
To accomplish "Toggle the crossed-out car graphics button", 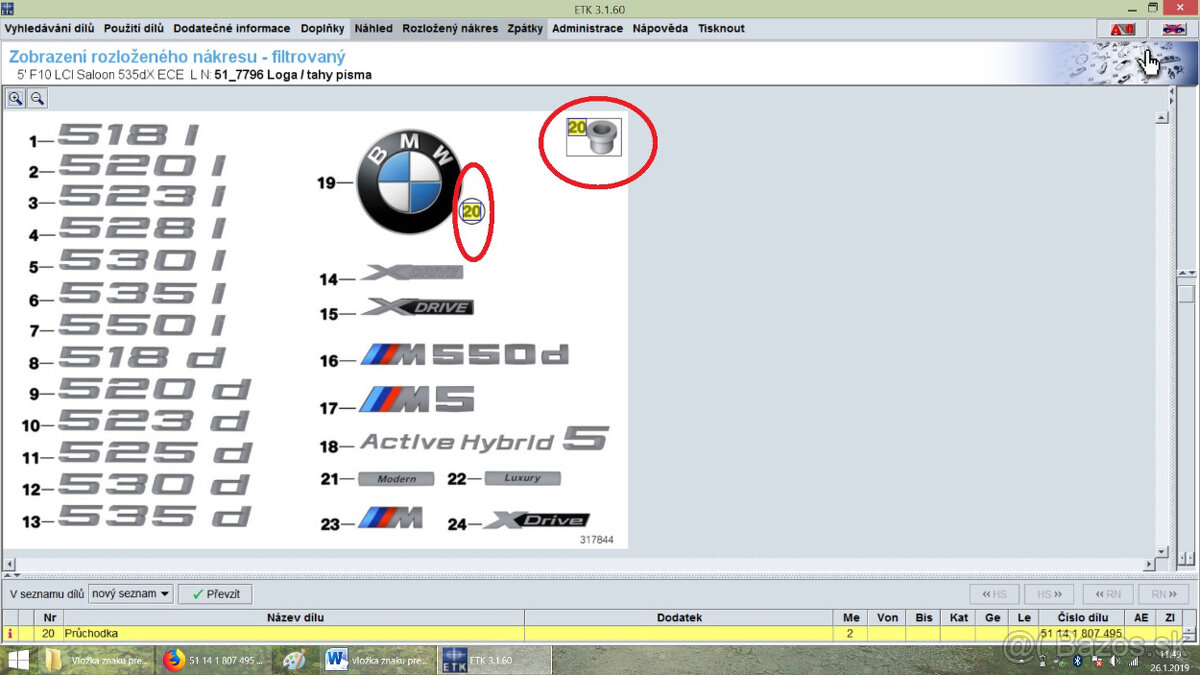I will click(x=1172, y=29).
